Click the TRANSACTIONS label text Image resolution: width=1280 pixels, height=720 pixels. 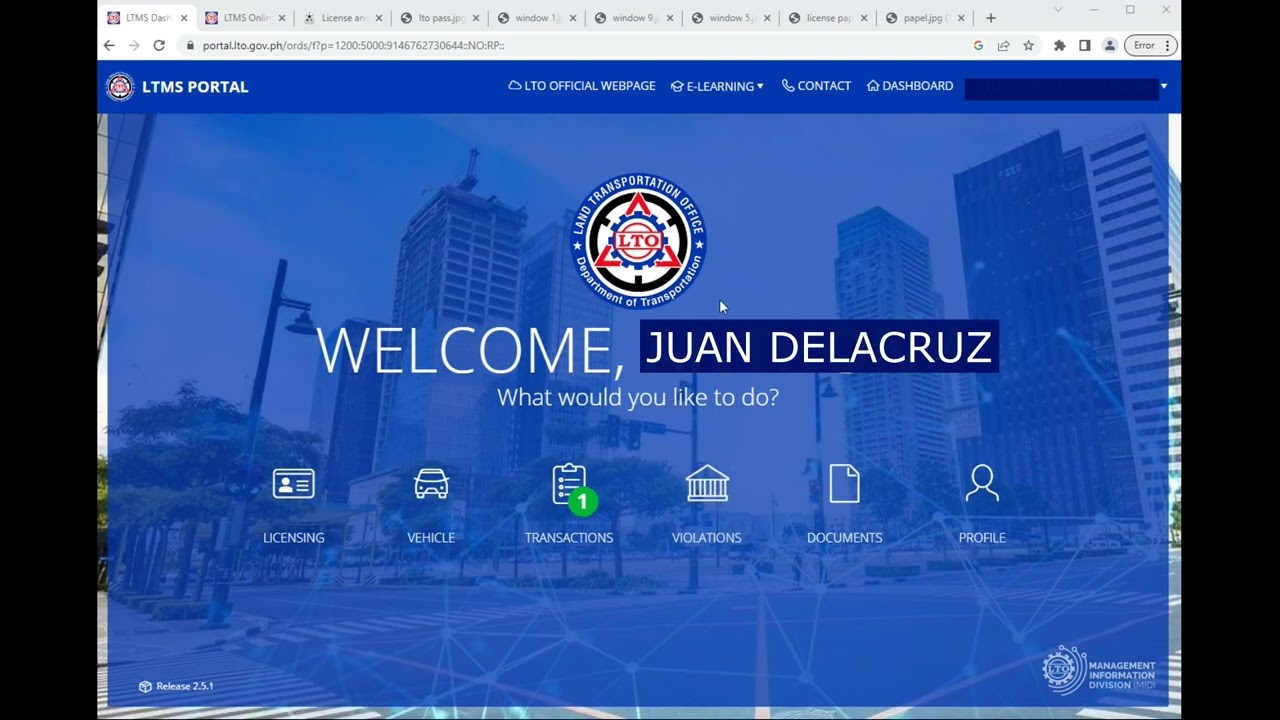(x=569, y=538)
